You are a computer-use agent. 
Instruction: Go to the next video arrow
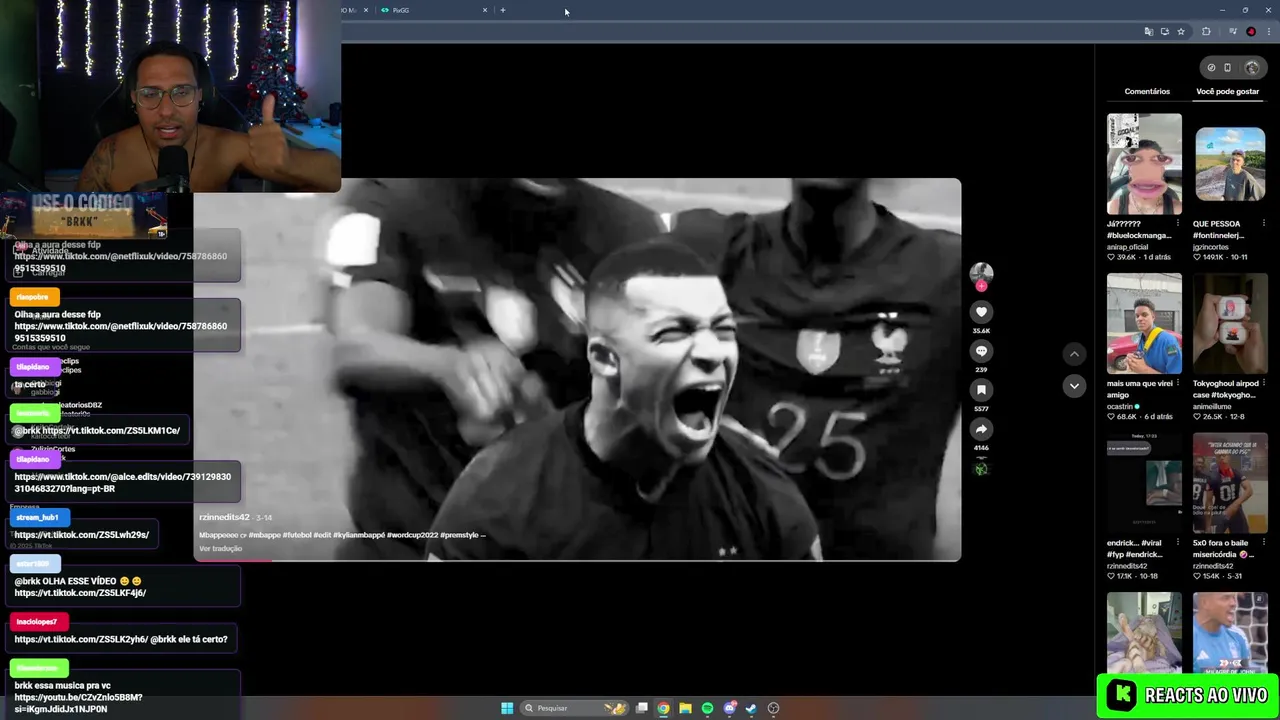pos(1074,386)
